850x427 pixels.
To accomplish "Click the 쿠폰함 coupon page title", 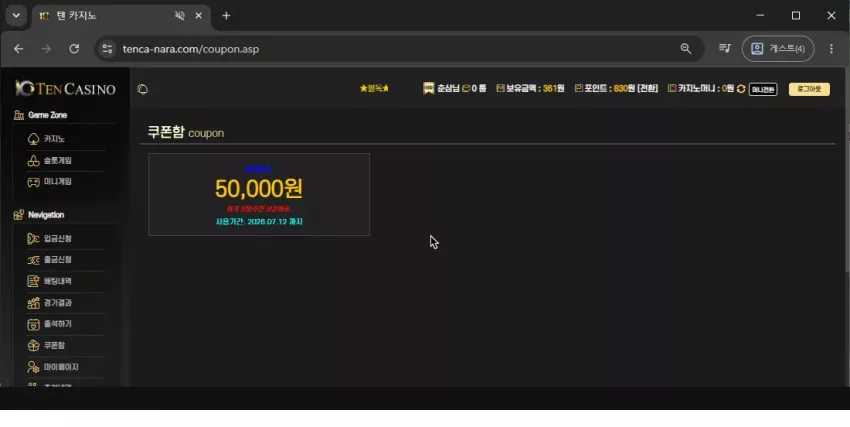I will tap(185, 132).
